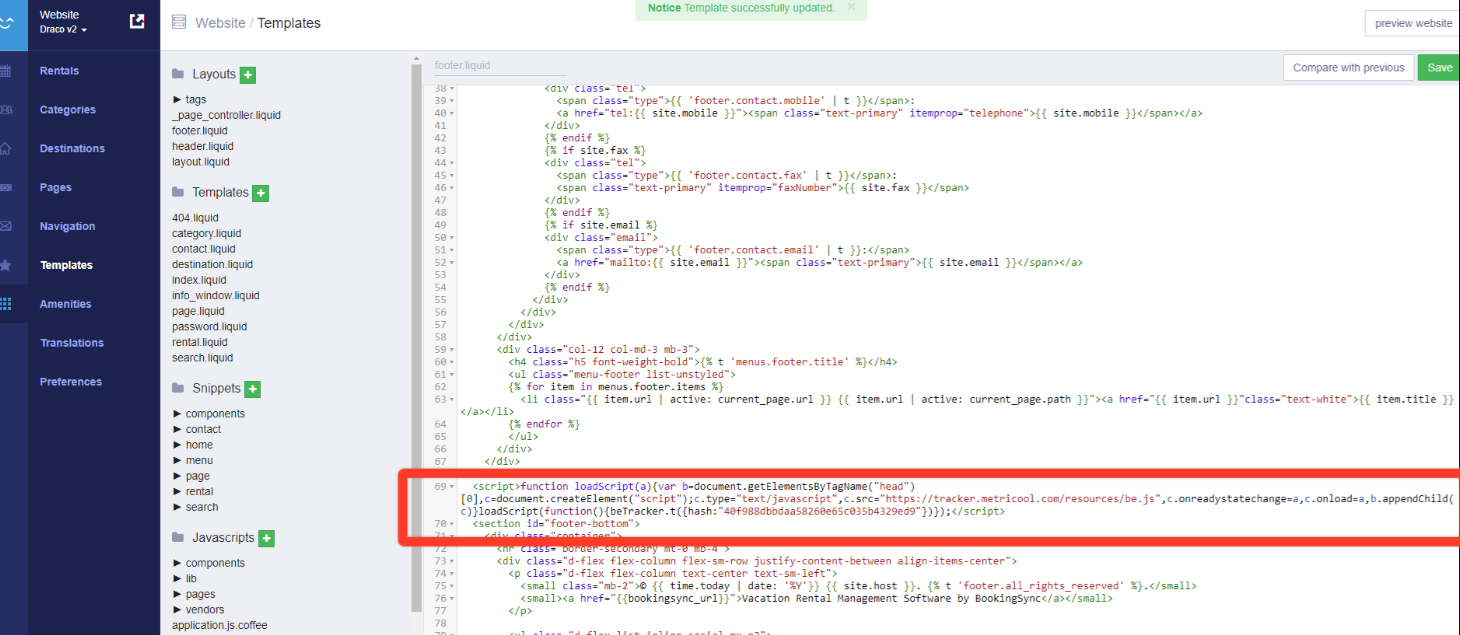
Task: Click the plus icon beside Javascripts
Action: coord(267,538)
